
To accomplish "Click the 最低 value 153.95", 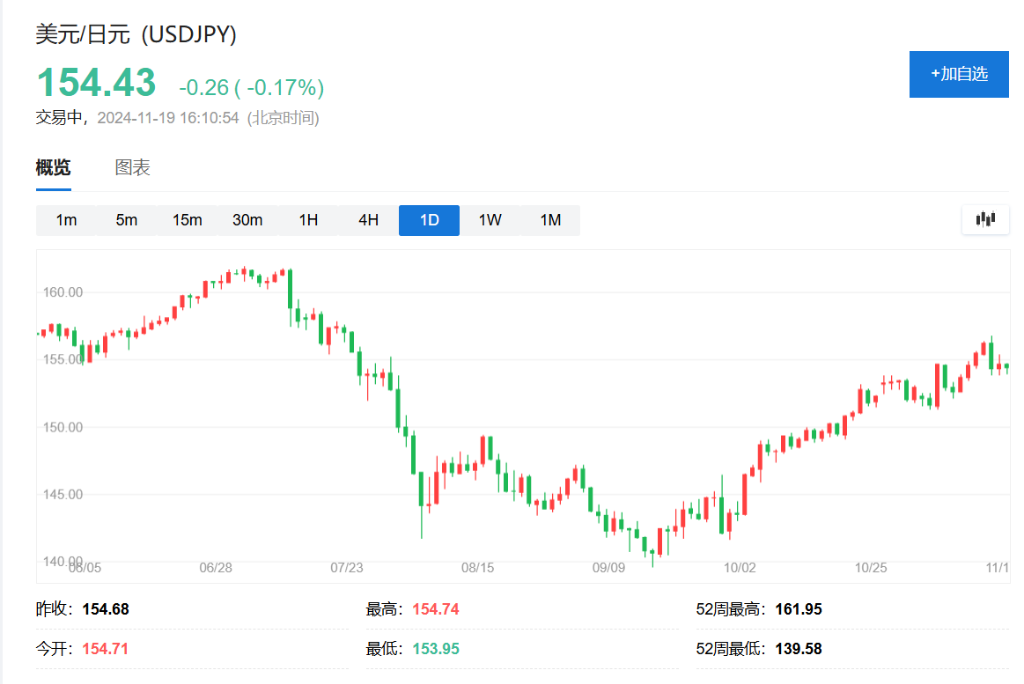I will pyautogui.click(x=436, y=649).
